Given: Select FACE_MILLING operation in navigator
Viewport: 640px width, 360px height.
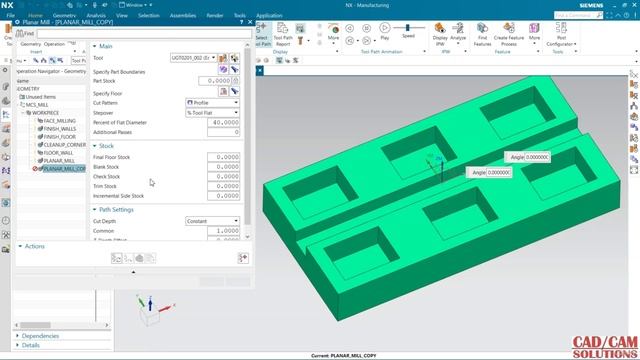Looking at the screenshot, I should click(60, 121).
